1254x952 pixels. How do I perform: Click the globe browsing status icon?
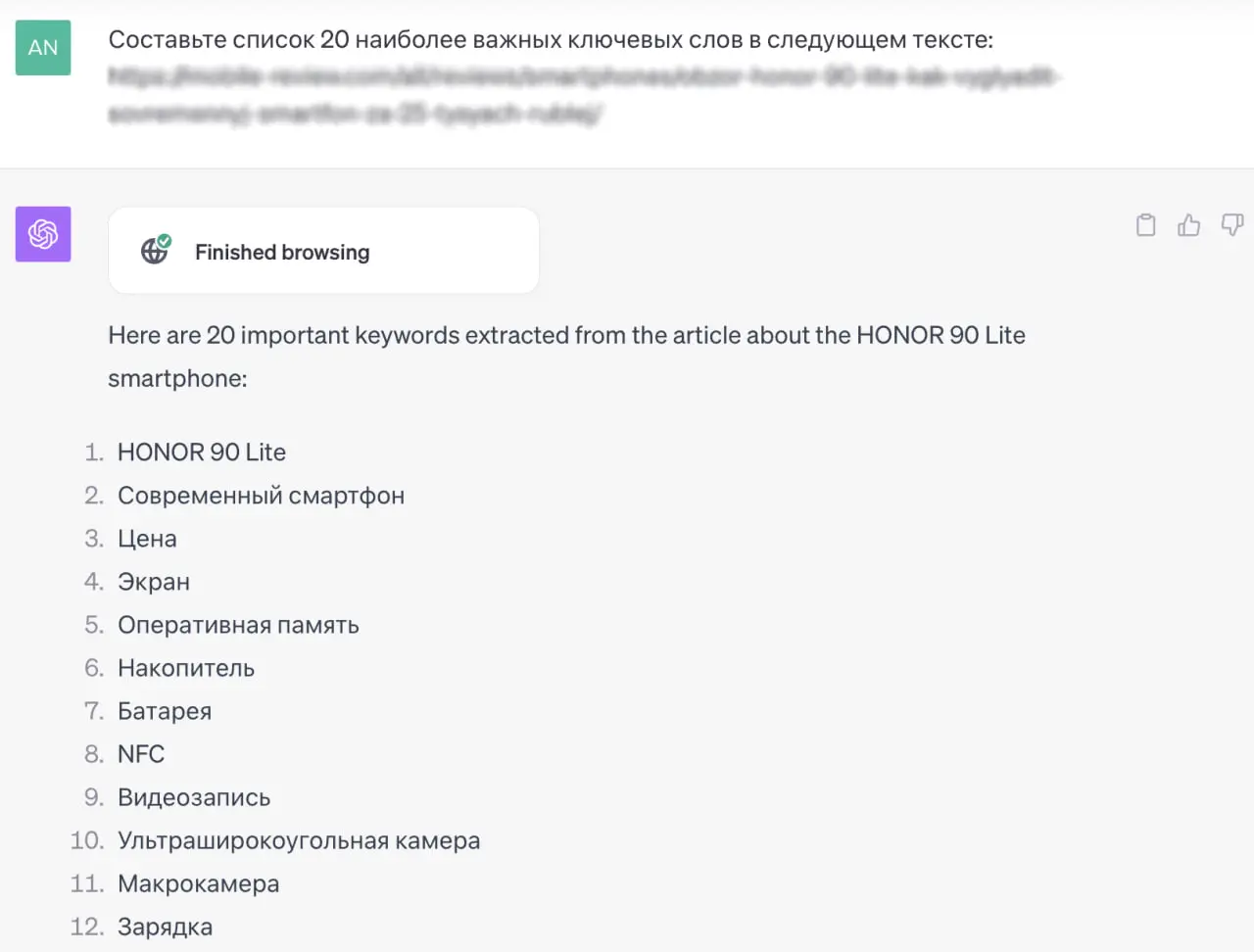[155, 251]
